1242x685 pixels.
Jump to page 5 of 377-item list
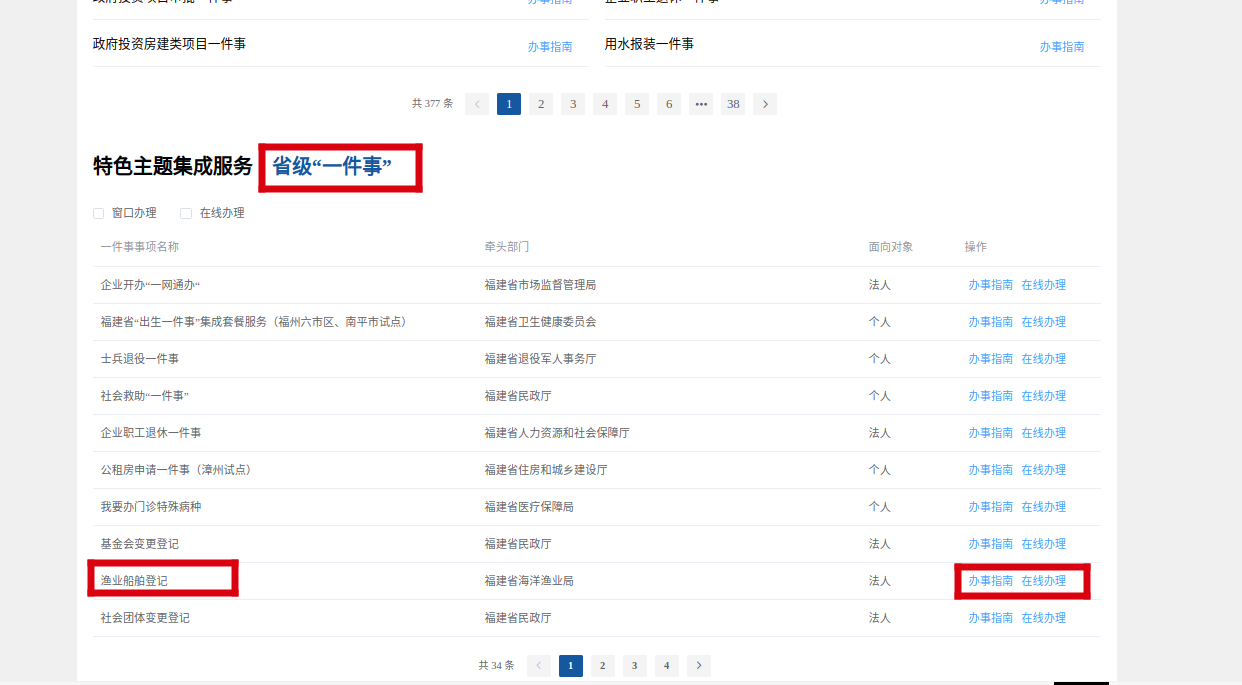pyautogui.click(x=637, y=104)
